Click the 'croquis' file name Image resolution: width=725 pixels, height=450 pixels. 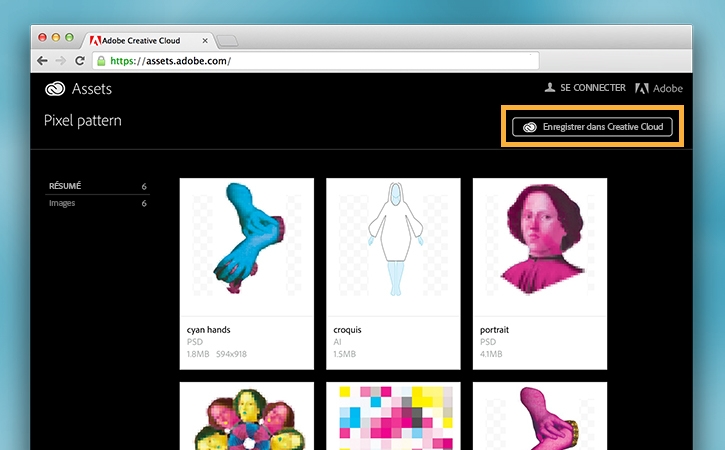[347, 330]
